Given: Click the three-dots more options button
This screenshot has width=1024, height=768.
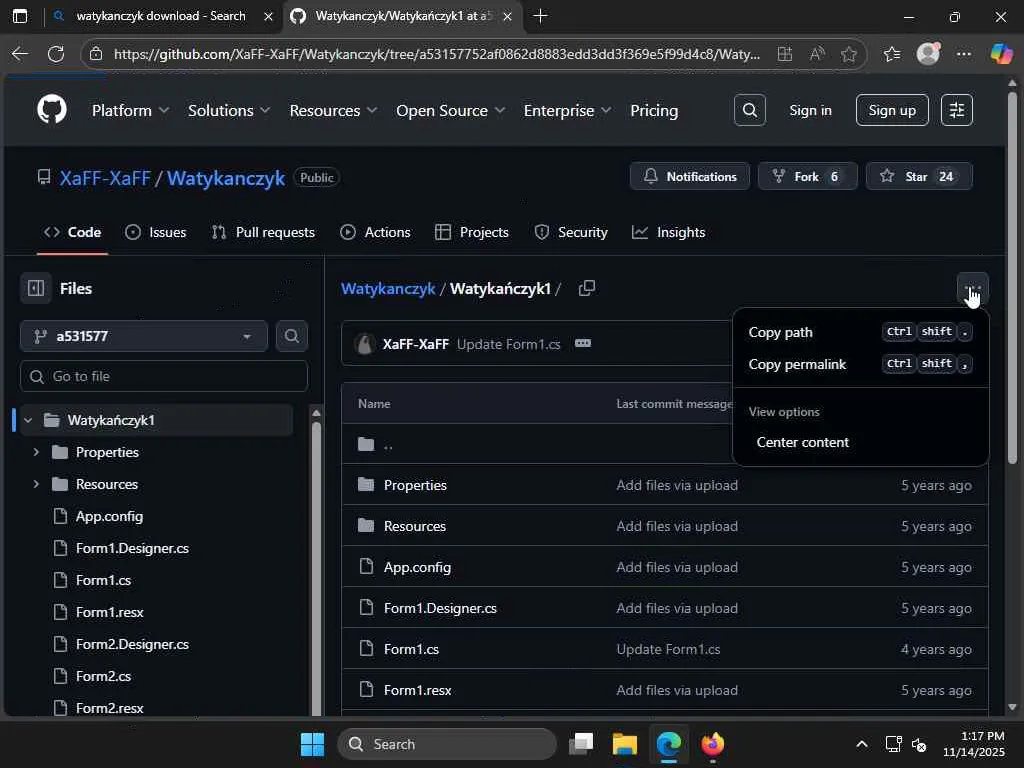Looking at the screenshot, I should 972,289.
